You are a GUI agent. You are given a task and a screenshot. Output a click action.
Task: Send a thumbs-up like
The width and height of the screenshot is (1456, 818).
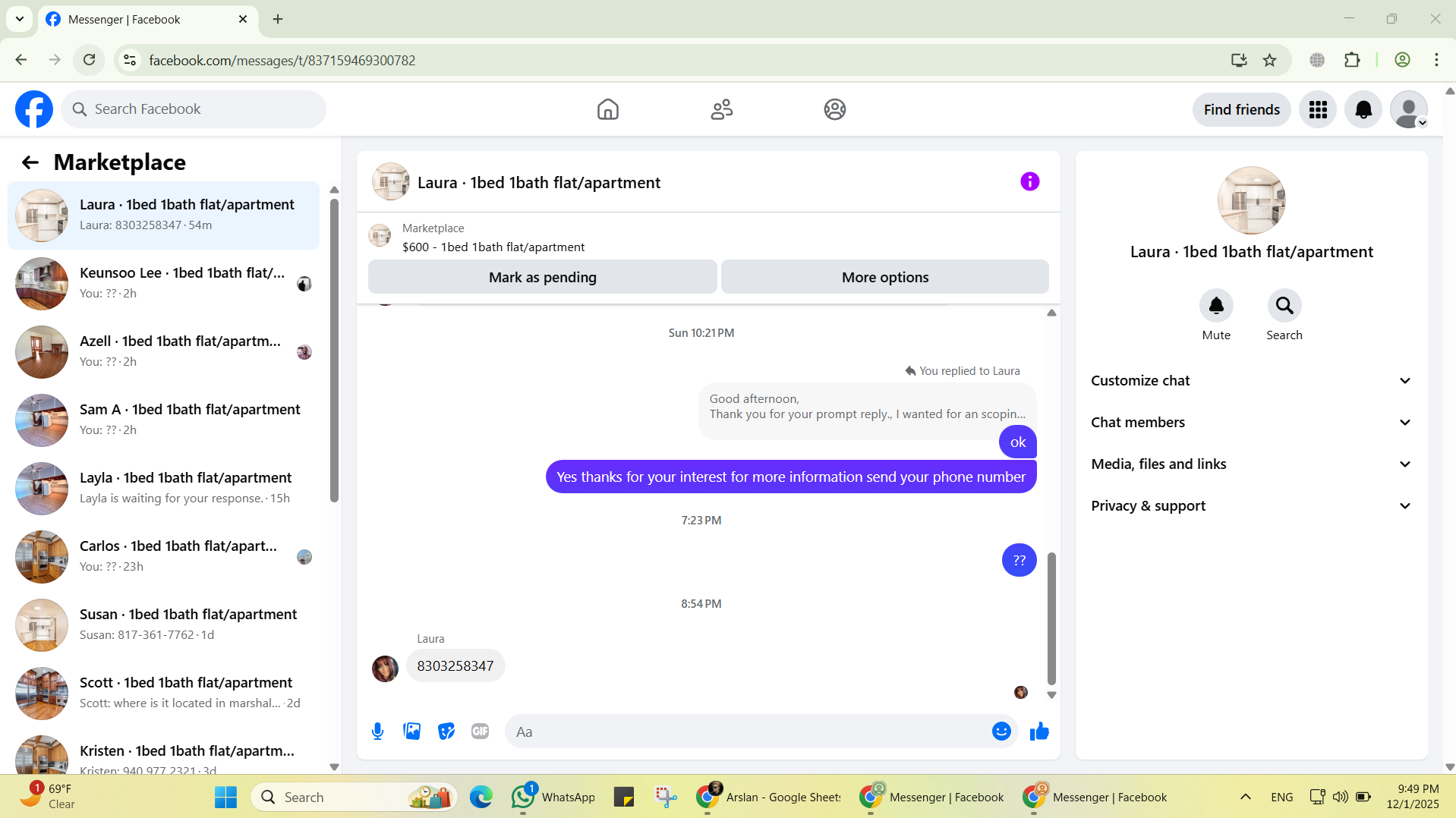[1039, 731]
